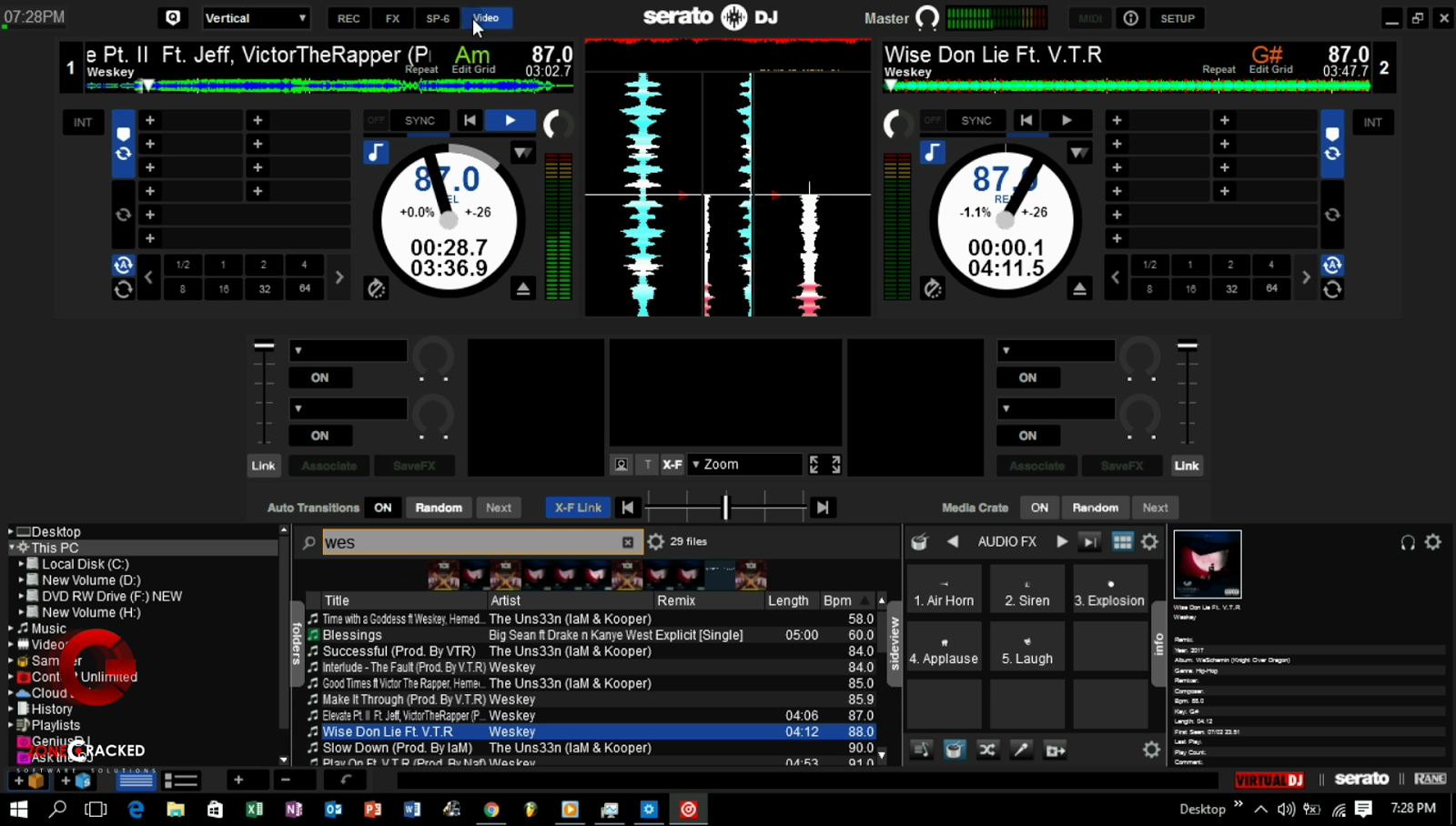The height and width of the screenshot is (826, 1456).
Task: Open AUDIO FX panel settings gear
Action: coord(1150,542)
